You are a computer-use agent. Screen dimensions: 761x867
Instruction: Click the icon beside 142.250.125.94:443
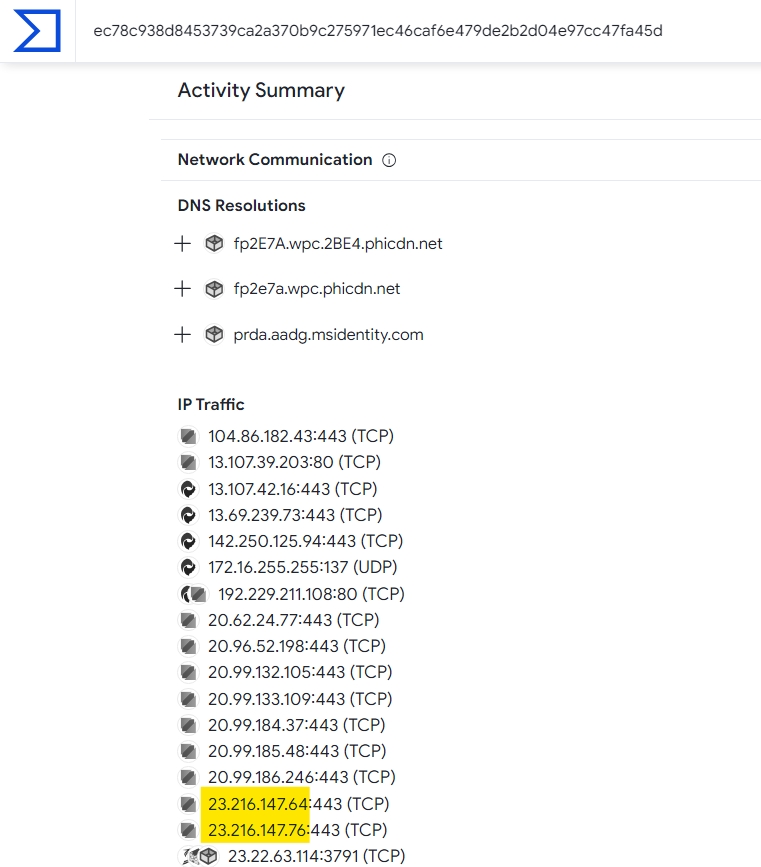(187, 541)
